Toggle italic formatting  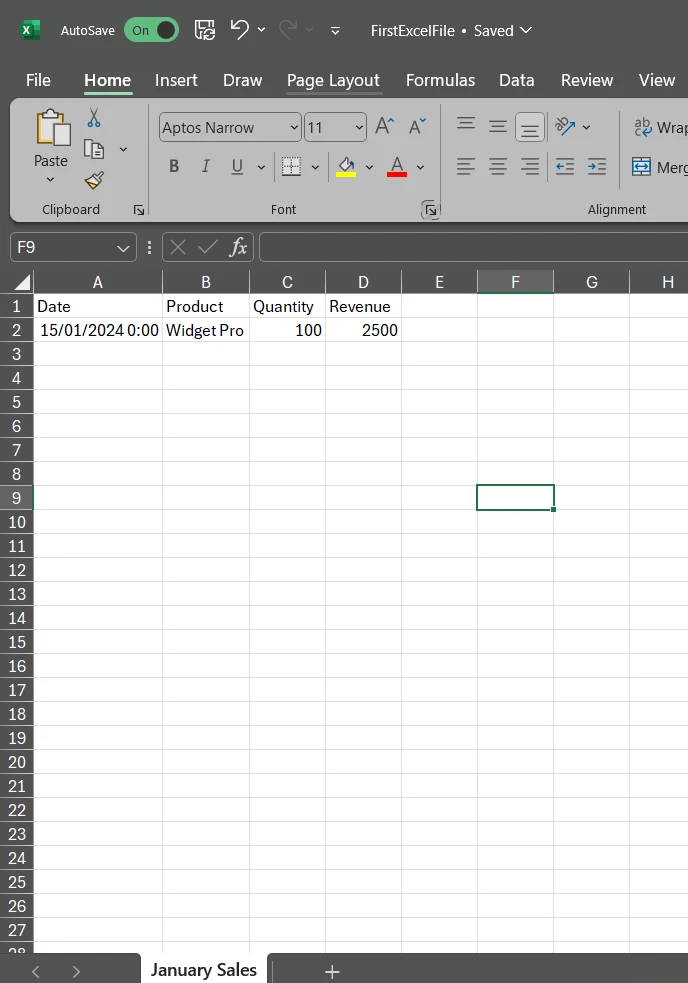point(206,167)
